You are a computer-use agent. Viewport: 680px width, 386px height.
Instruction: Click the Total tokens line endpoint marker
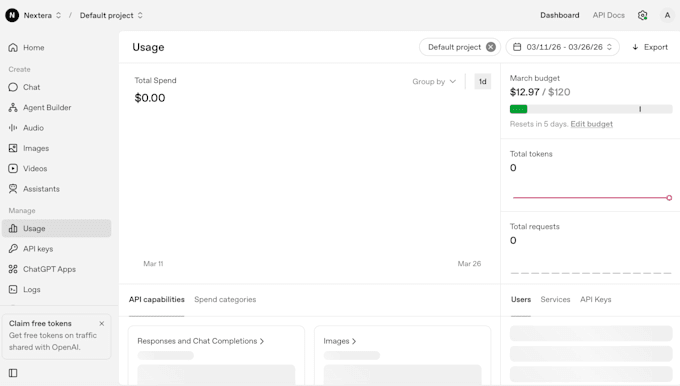[x=669, y=198]
